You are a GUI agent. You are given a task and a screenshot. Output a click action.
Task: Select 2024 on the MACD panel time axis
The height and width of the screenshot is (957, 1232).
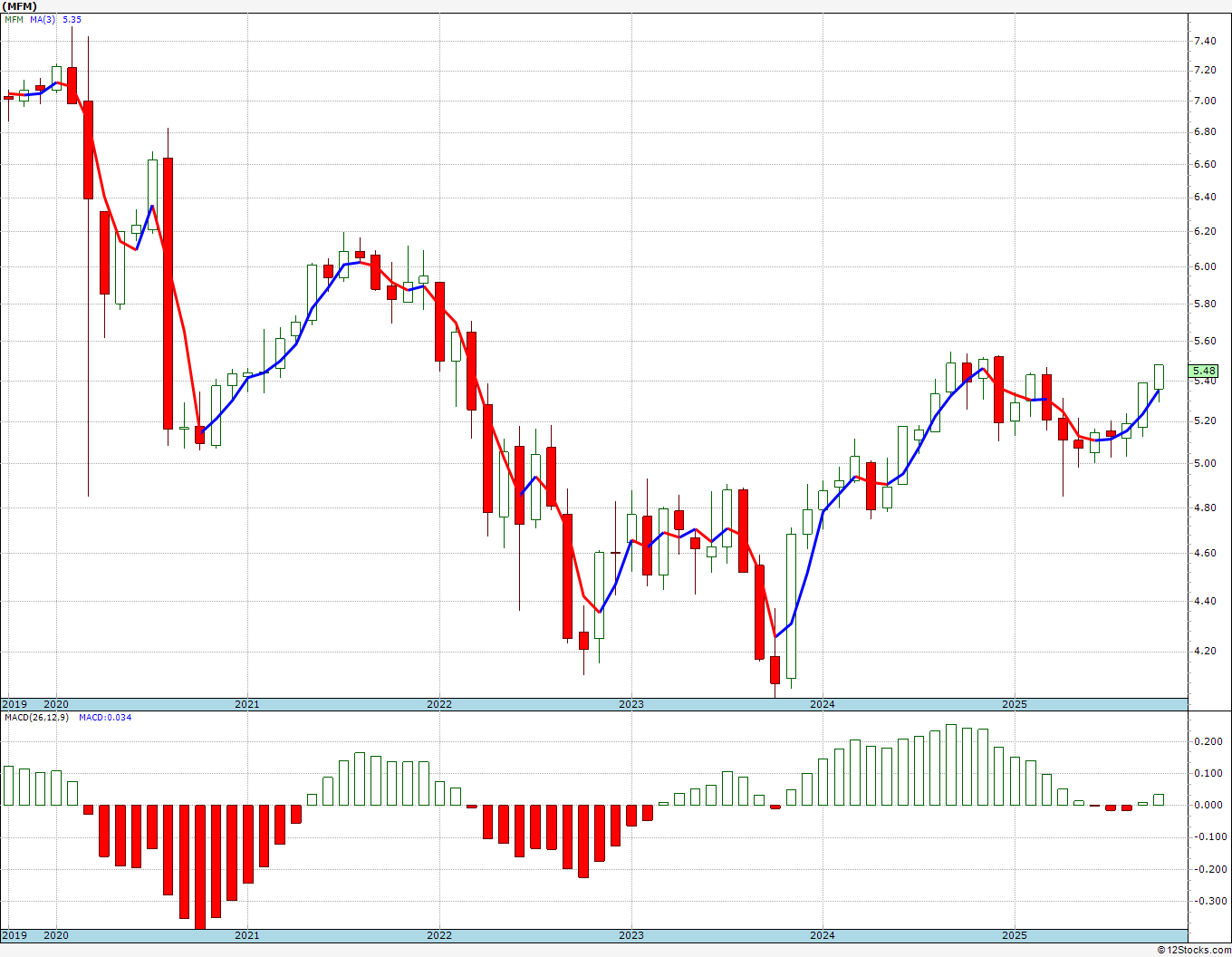[823, 935]
